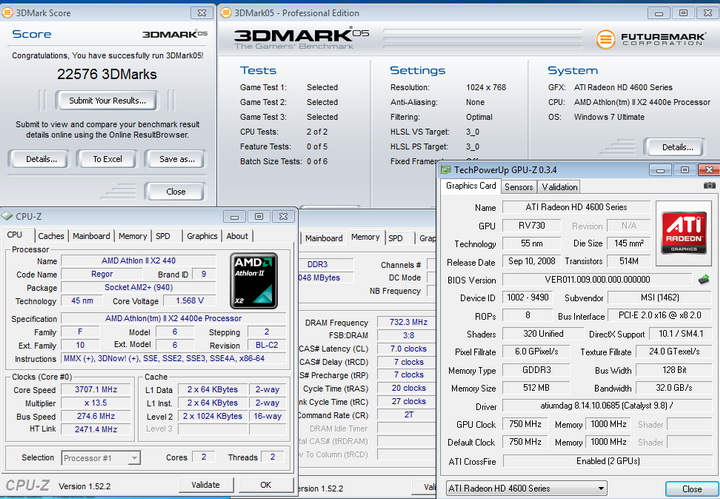Select the CPU tab in CPU-Z
Viewport: 720px width, 499px height.
point(15,235)
